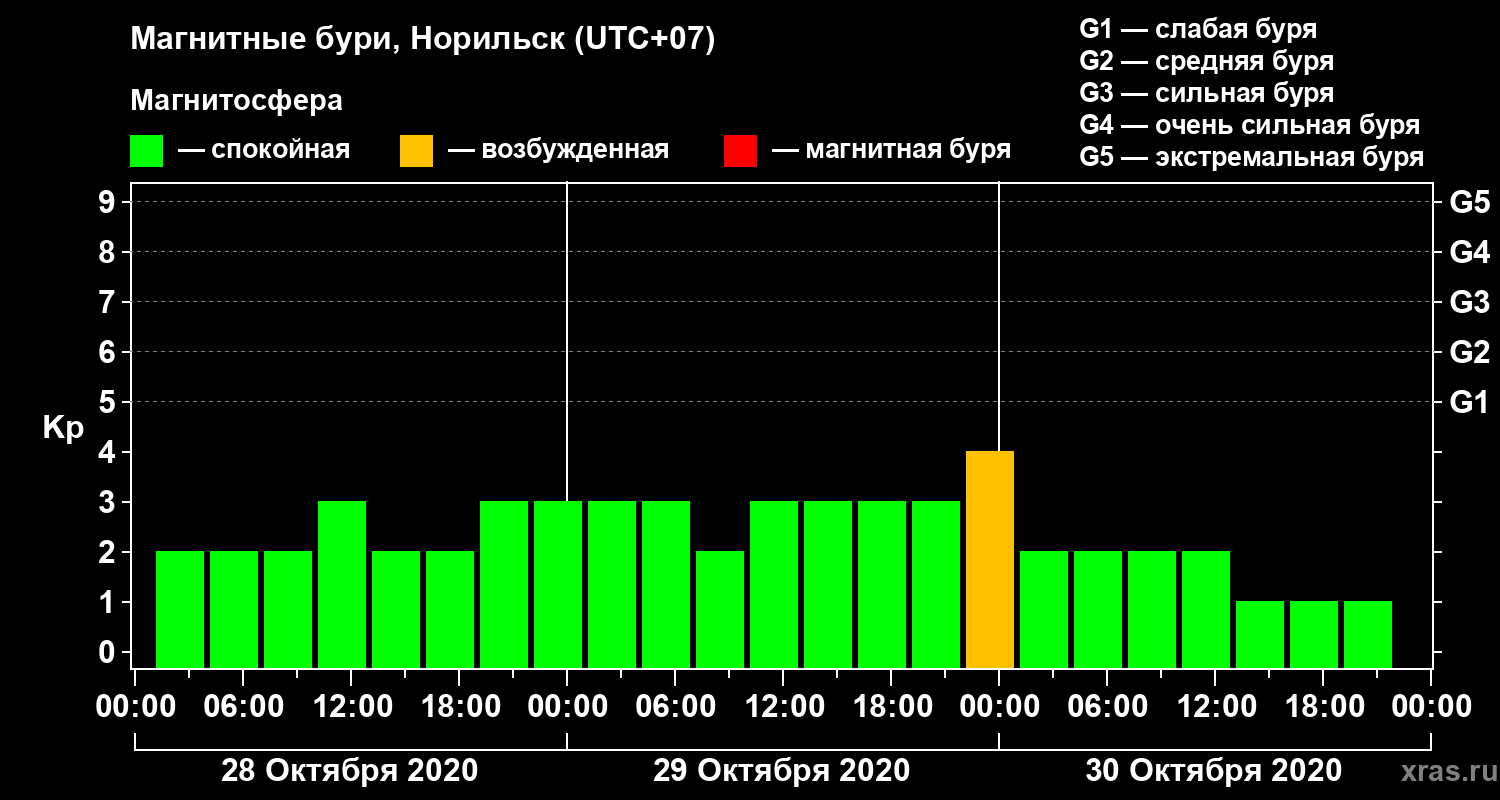Image resolution: width=1500 pixels, height=800 pixels.
Task: Click the 'G1' label on the right axis
Action: coord(1469,402)
